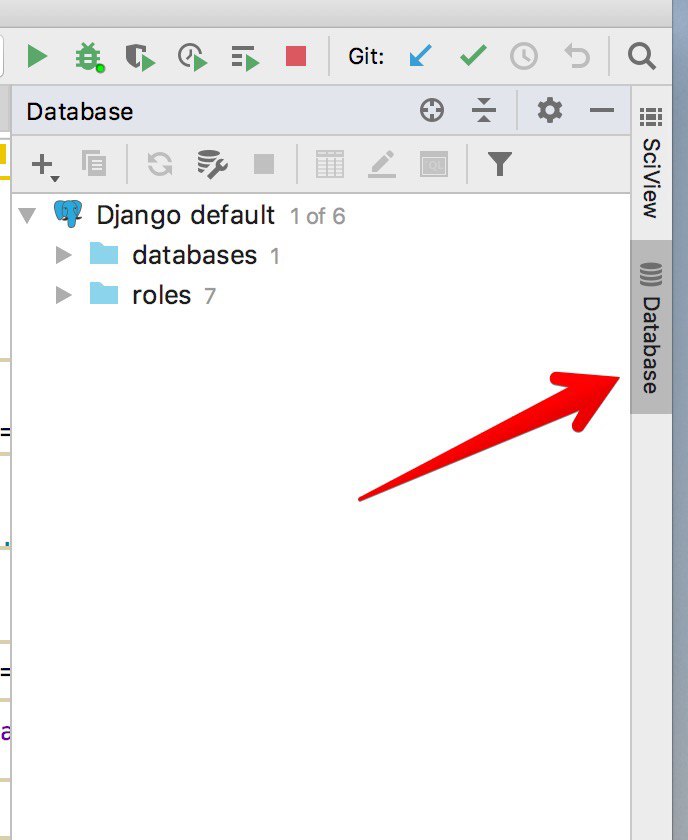Click the Git: toolbar label
This screenshot has width=688, height=840.
[367, 56]
